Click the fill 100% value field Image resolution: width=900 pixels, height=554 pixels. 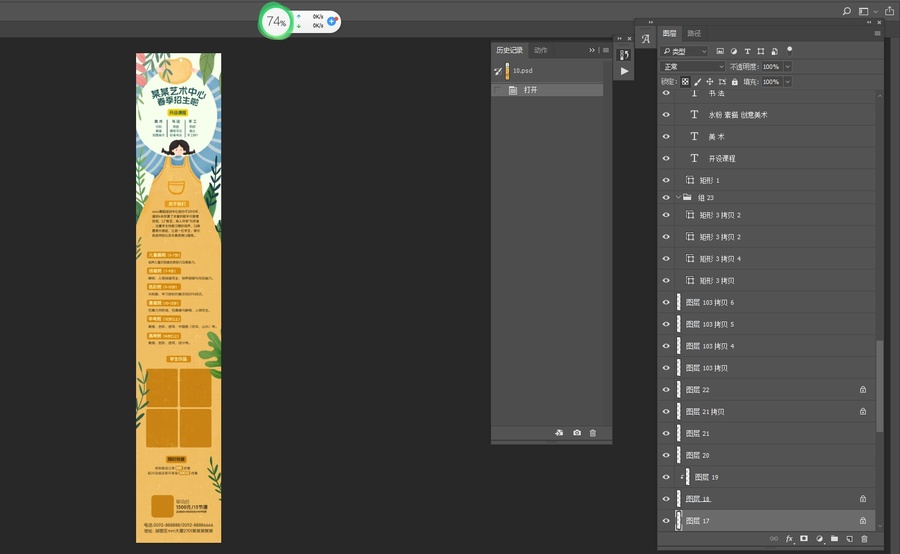[x=771, y=82]
